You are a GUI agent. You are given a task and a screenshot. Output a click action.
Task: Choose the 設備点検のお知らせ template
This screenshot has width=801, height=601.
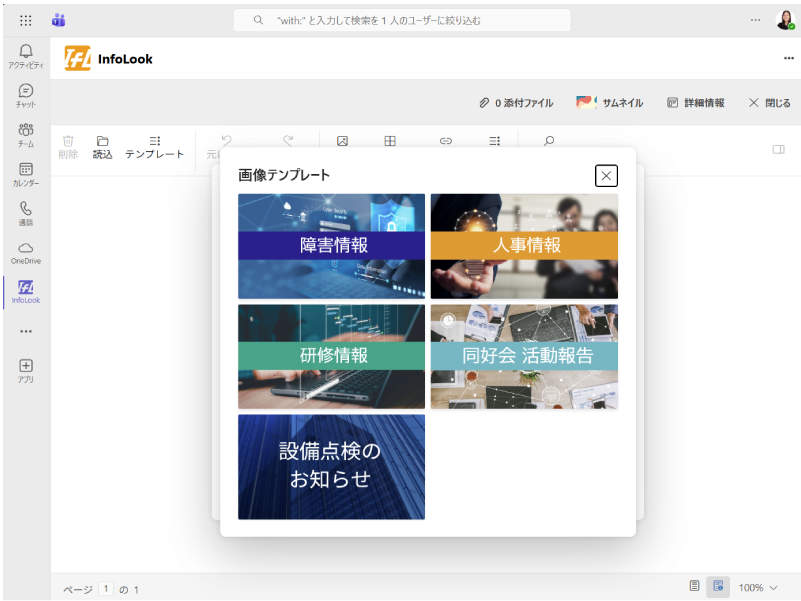pyautogui.click(x=331, y=467)
